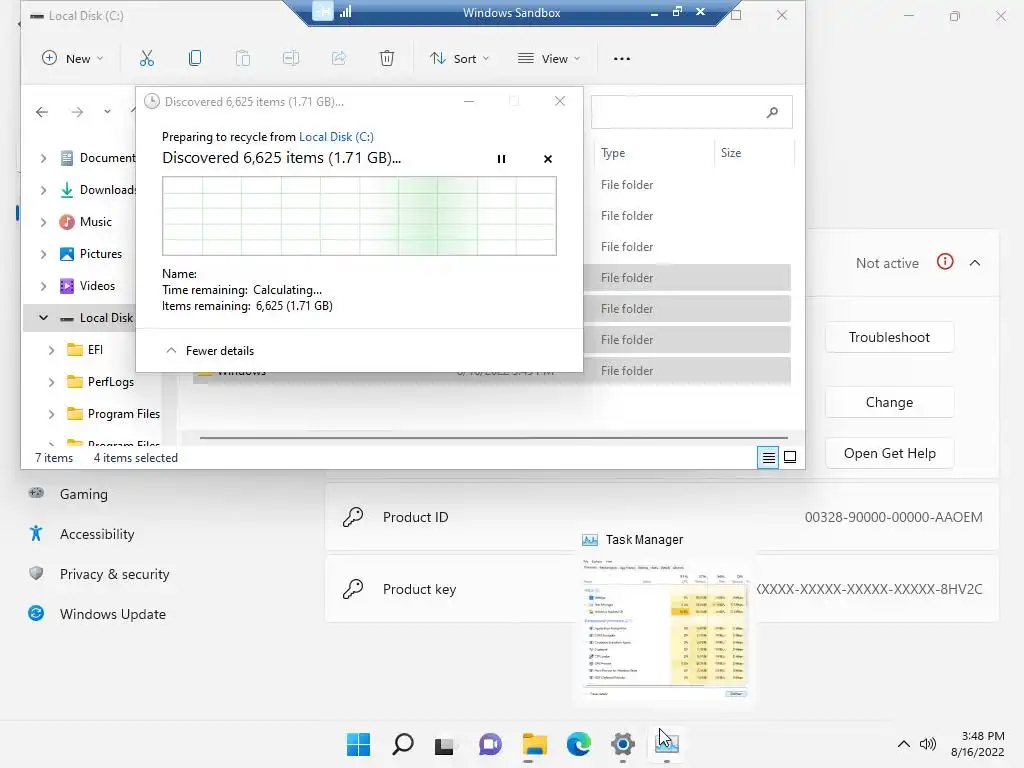Image resolution: width=1024 pixels, height=768 pixels.
Task: Open Task View on the taskbar
Action: (x=445, y=744)
